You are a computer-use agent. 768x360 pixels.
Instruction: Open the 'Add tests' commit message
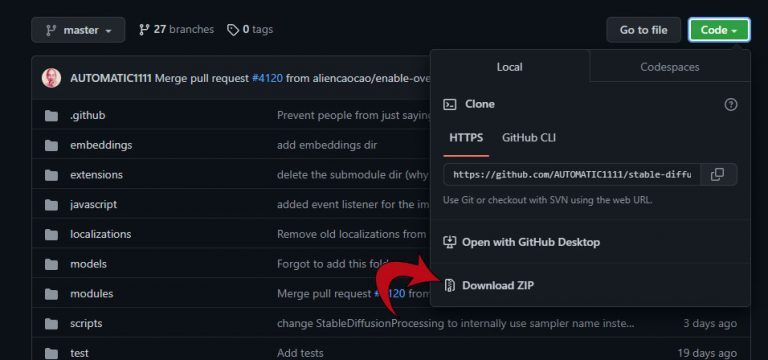tap(300, 353)
